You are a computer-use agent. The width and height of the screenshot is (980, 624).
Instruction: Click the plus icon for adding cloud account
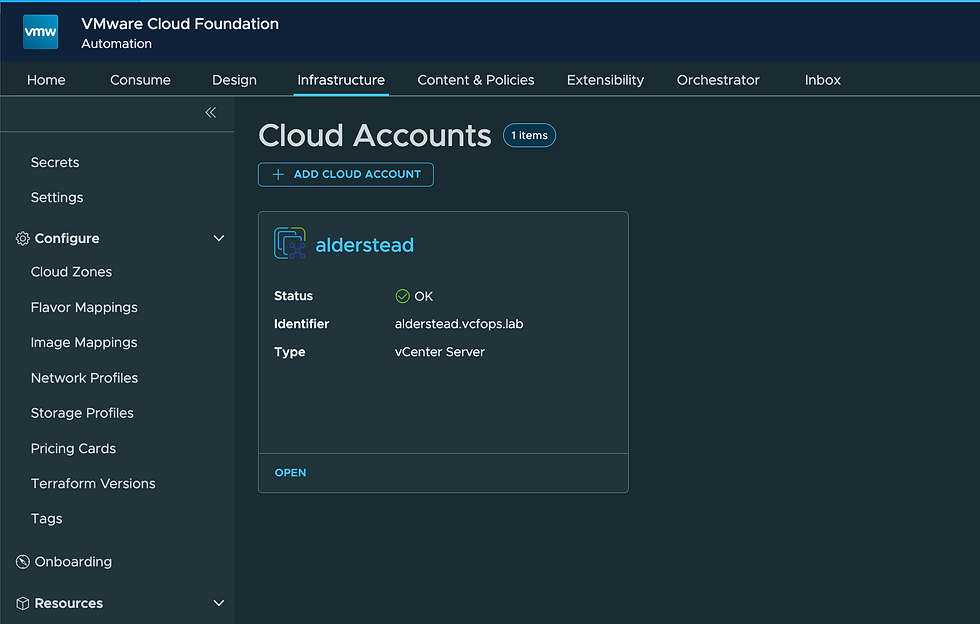click(x=278, y=175)
